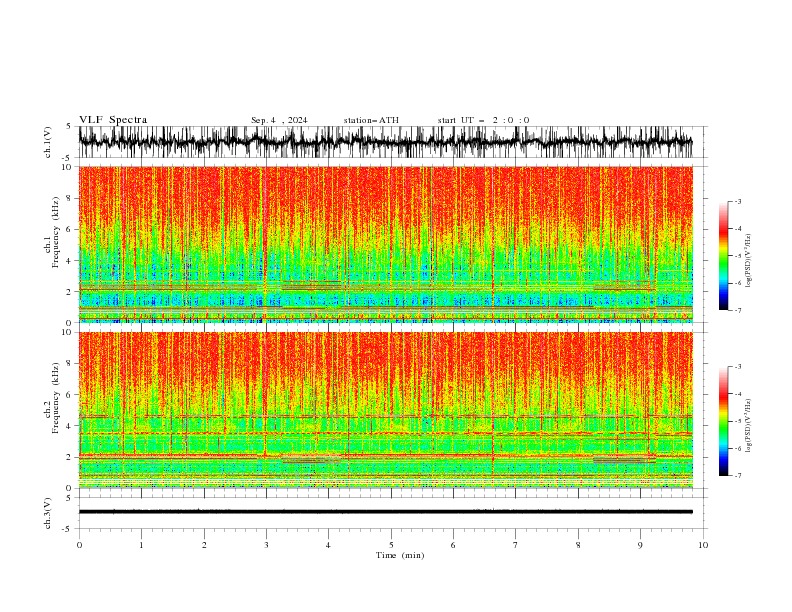Click the ch.2 color bar "-5" label
The width and height of the screenshot is (792, 612).
pos(738,421)
